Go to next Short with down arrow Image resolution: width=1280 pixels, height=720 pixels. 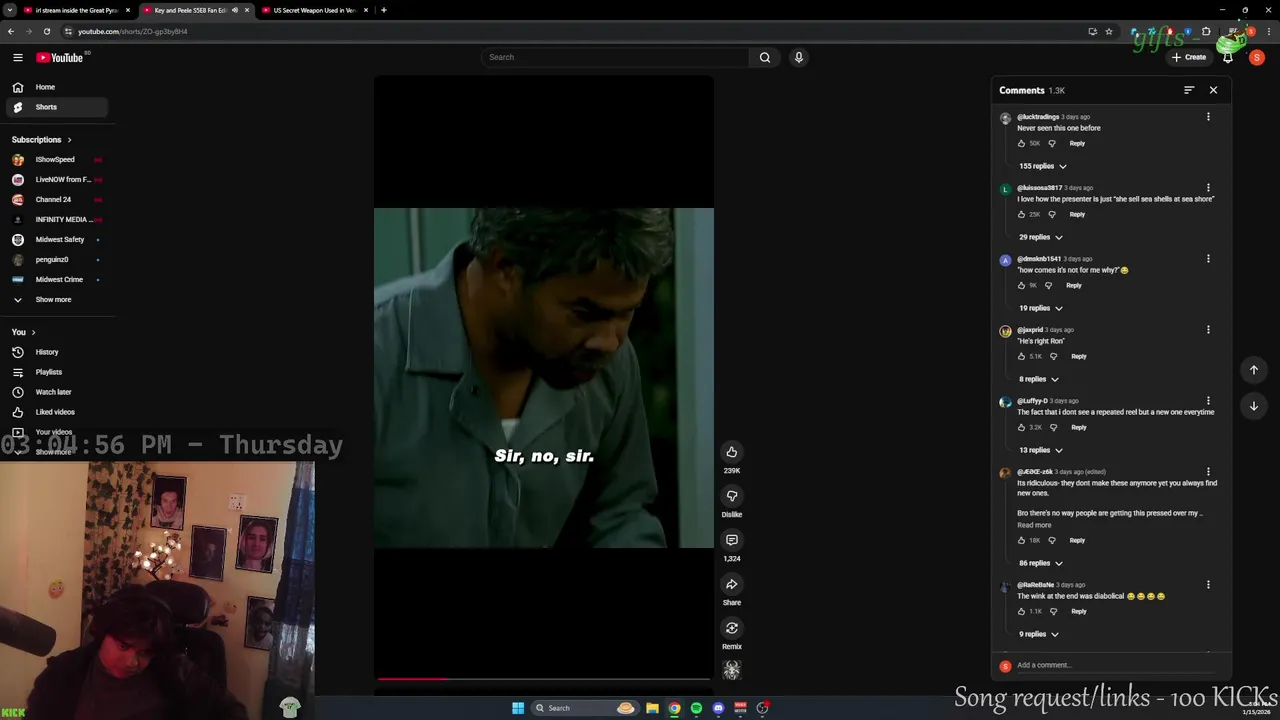(x=1254, y=406)
